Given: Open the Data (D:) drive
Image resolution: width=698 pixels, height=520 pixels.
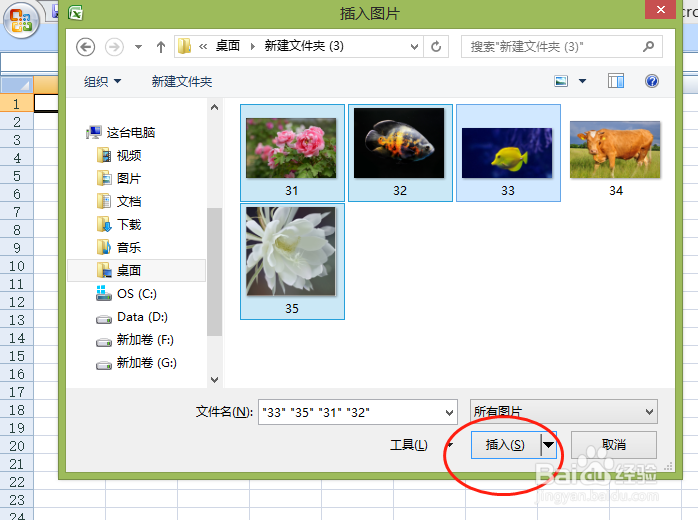Looking at the screenshot, I should tap(132, 317).
